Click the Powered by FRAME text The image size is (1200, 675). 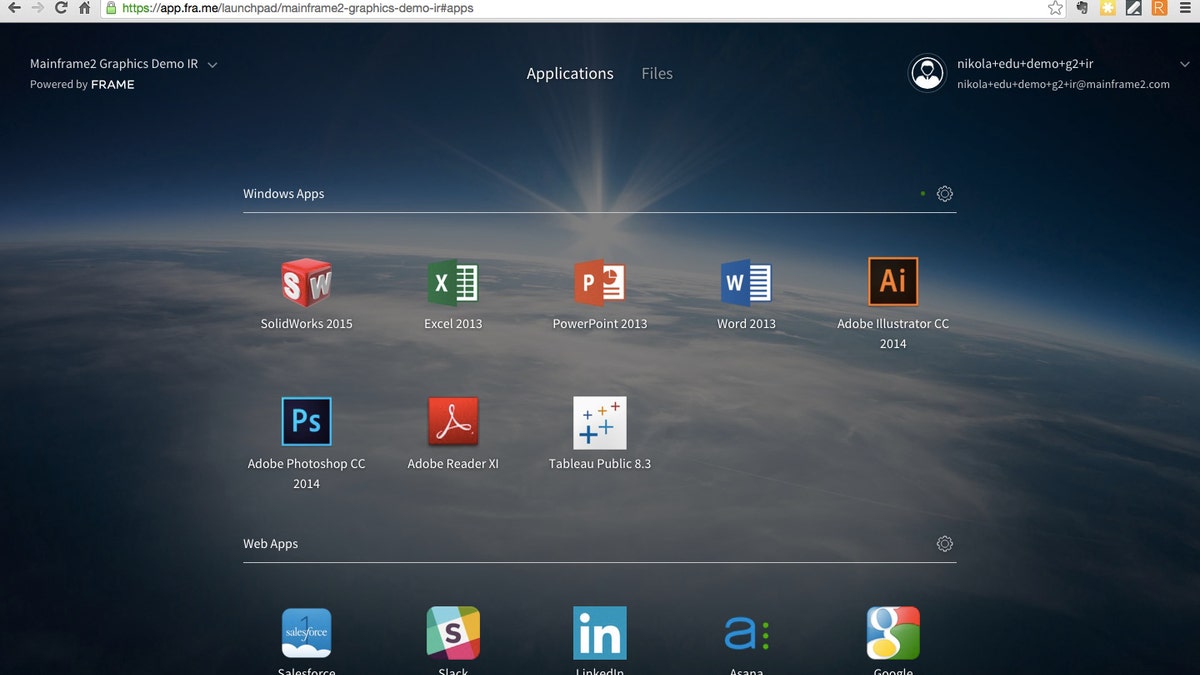coord(82,85)
